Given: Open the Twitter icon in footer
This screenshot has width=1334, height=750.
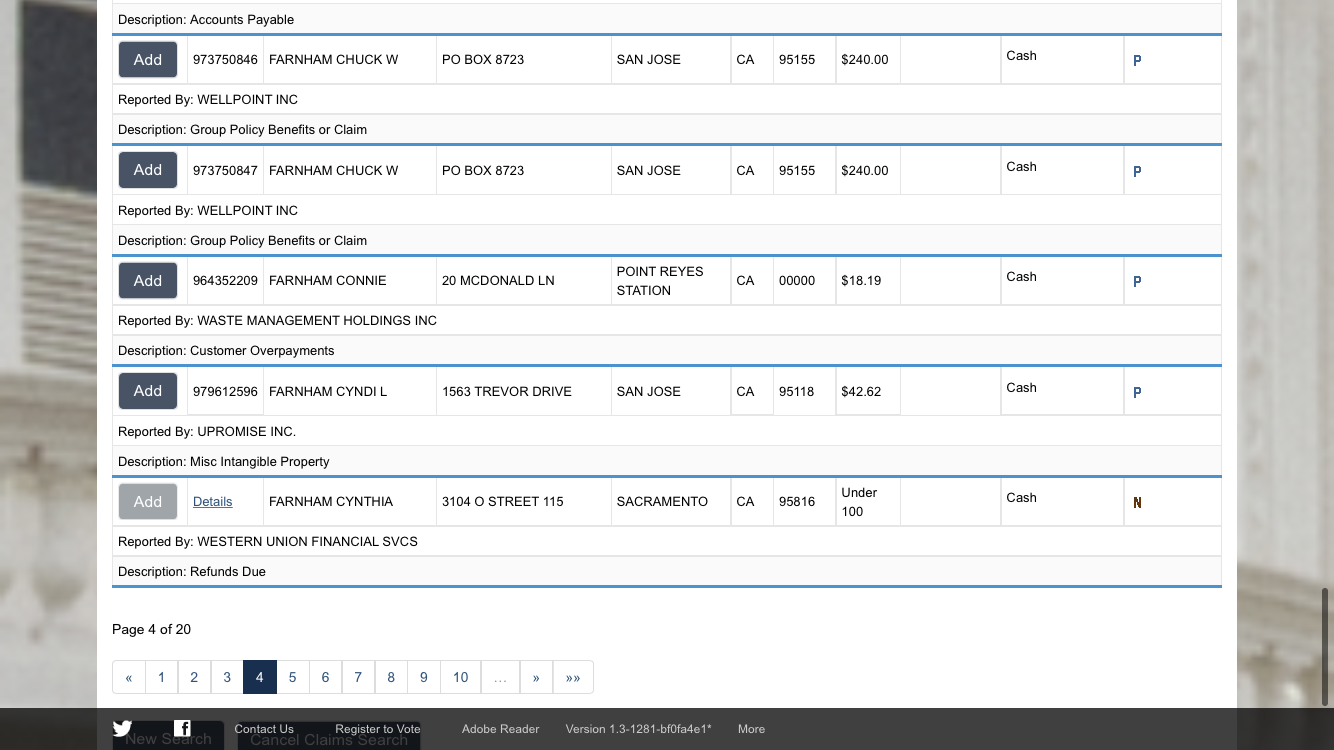Looking at the screenshot, I should pyautogui.click(x=122, y=728).
